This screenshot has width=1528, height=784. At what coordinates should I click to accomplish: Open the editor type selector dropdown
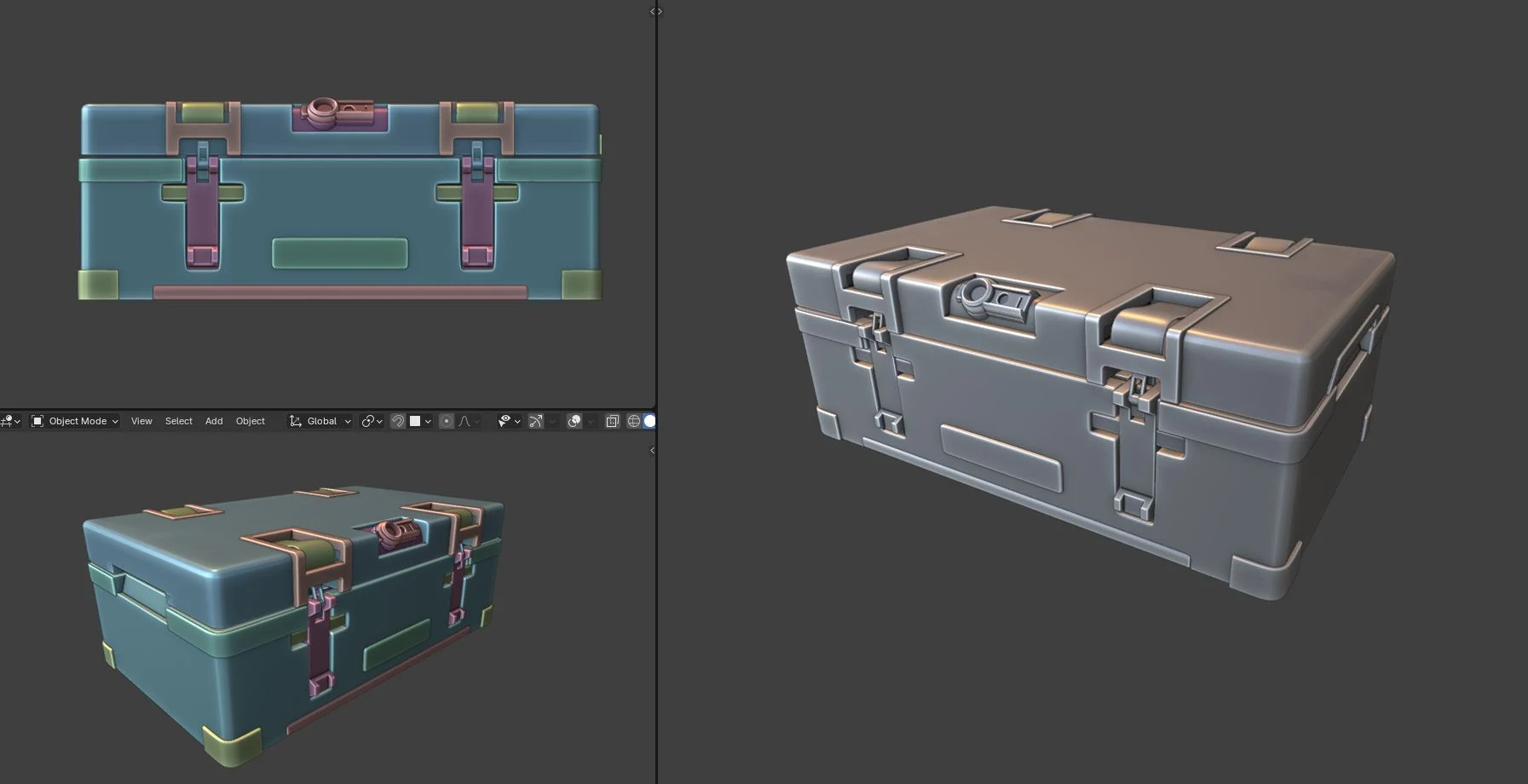point(10,421)
